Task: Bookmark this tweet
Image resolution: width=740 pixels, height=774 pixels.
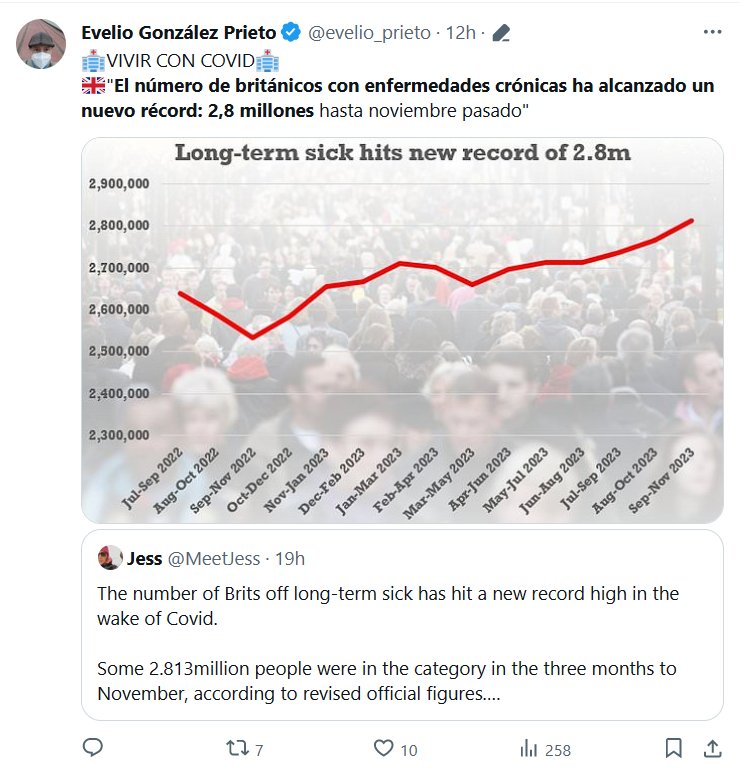Action: [674, 748]
